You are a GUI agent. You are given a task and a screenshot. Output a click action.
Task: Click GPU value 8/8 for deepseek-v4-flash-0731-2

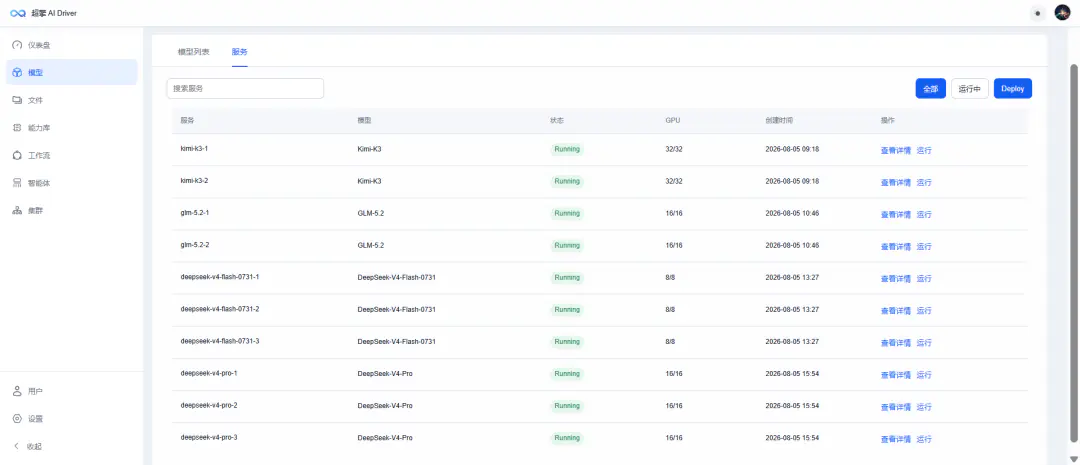click(670, 309)
